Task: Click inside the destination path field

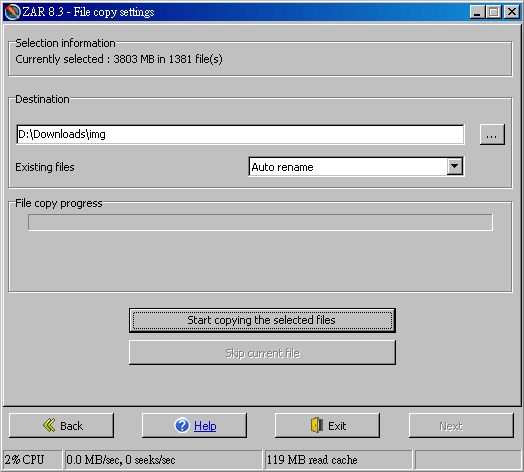Action: [x=240, y=134]
